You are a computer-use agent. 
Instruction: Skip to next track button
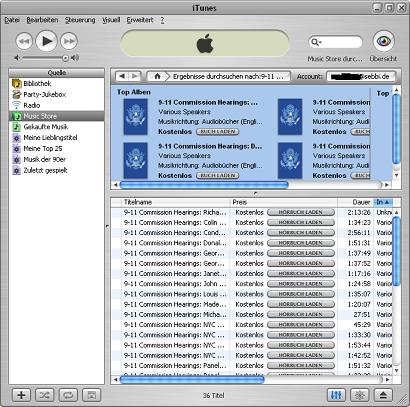pos(69,41)
